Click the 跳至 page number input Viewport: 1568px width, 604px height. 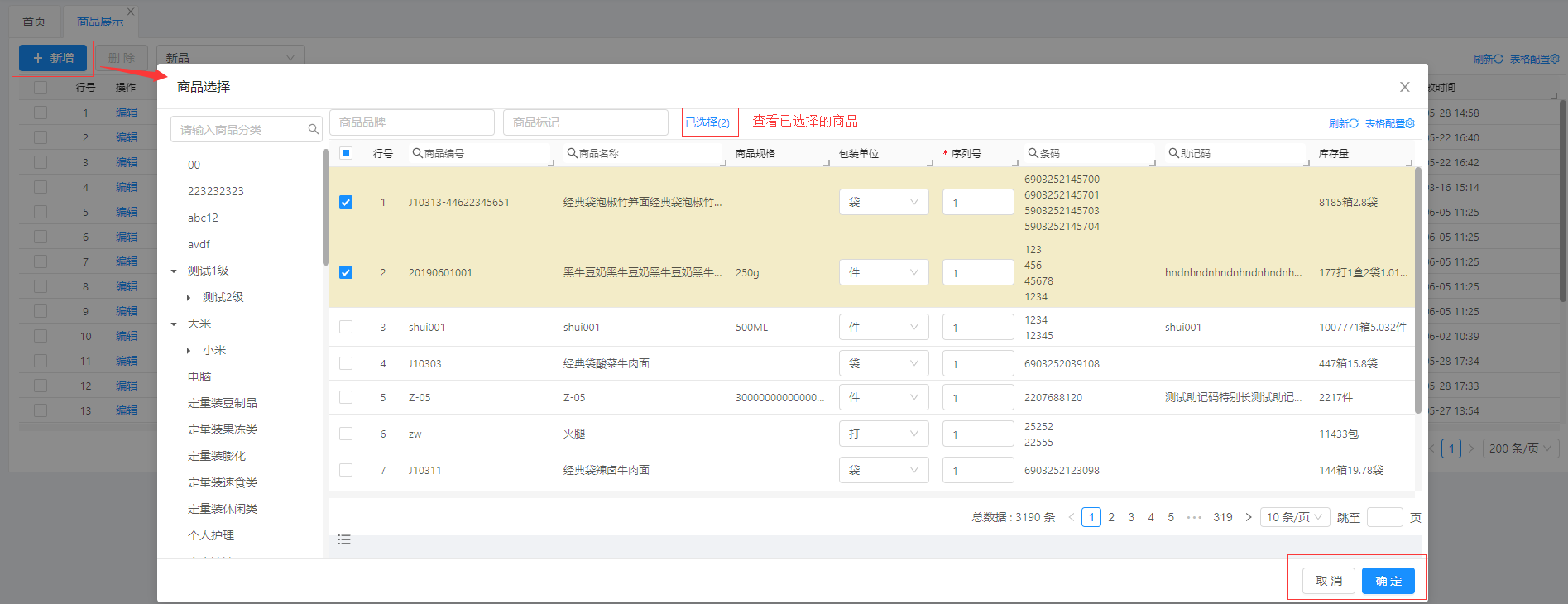point(1385,517)
